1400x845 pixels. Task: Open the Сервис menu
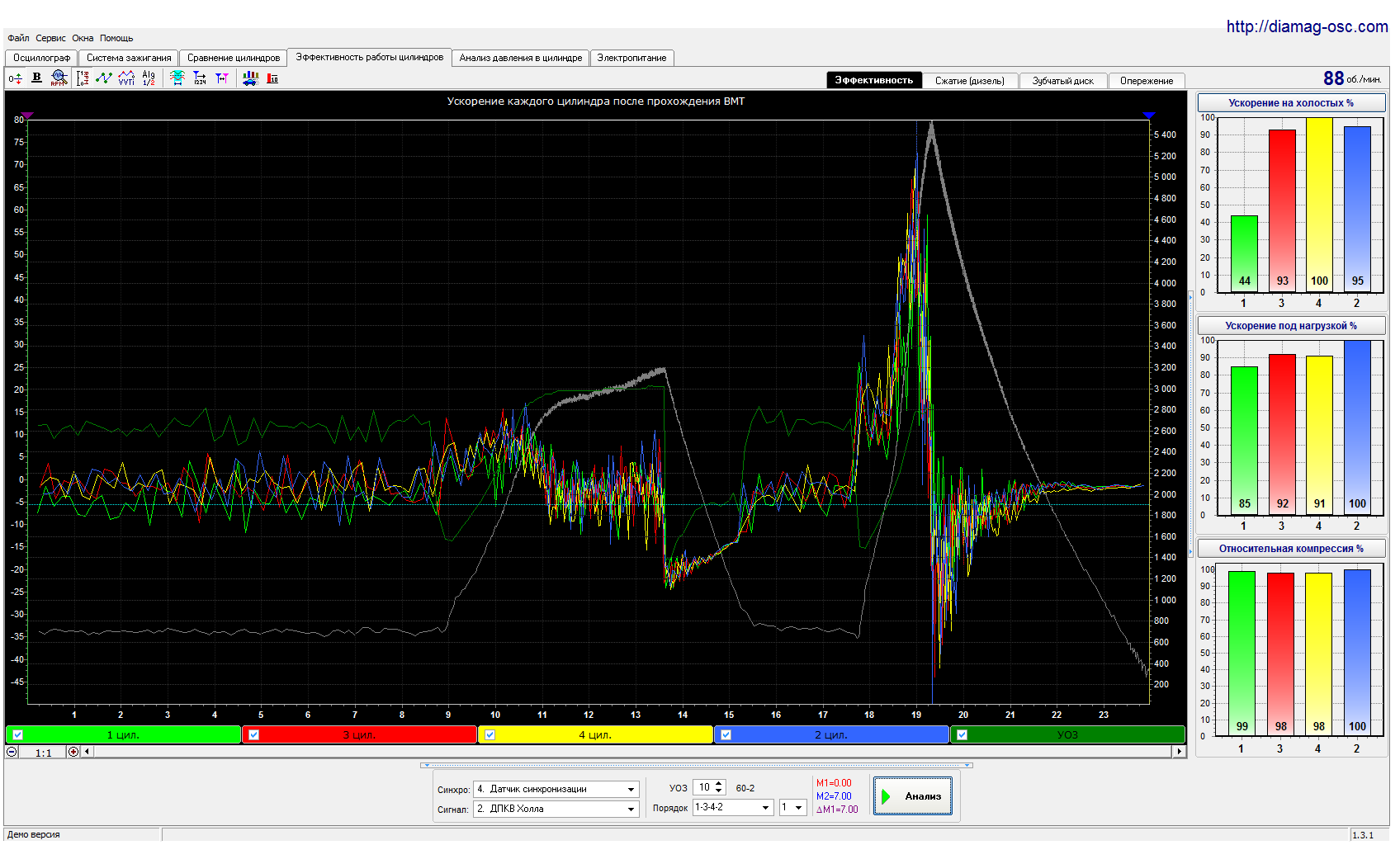tap(50, 38)
